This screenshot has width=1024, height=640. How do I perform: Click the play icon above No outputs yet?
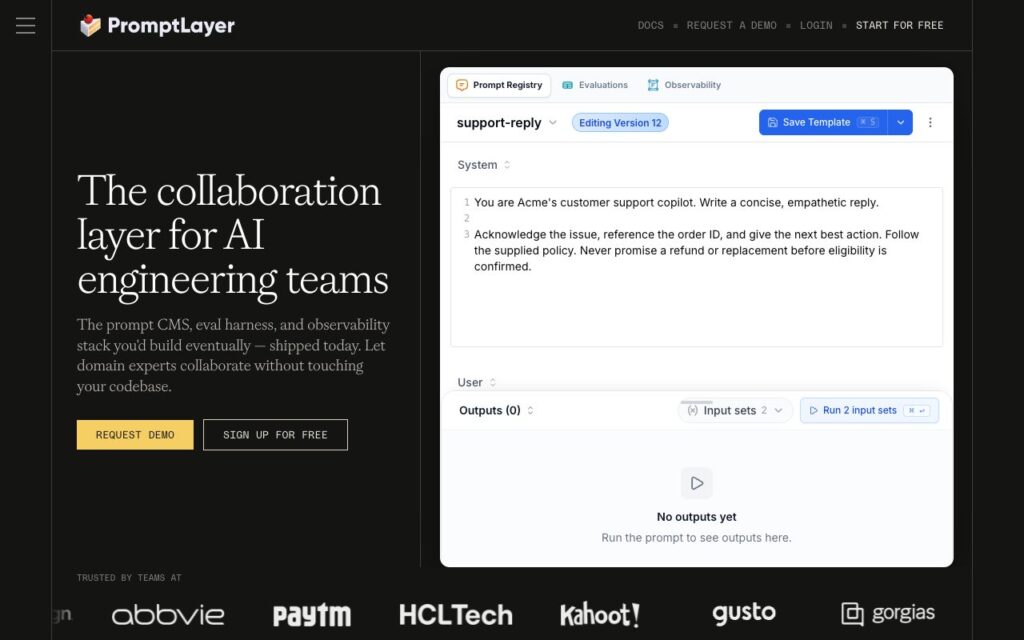pyautogui.click(x=697, y=483)
